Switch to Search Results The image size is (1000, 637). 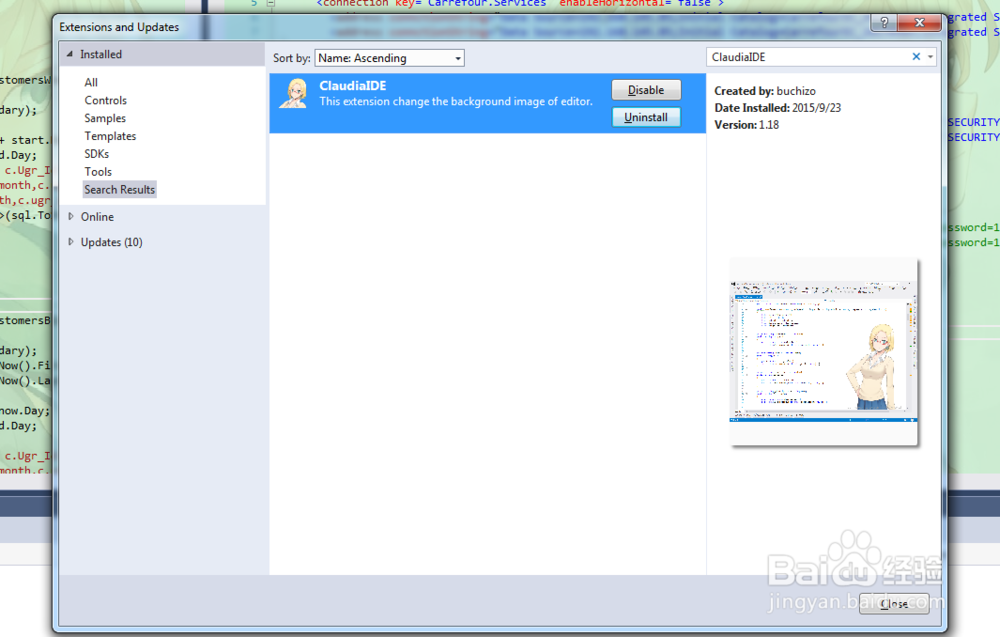point(119,189)
